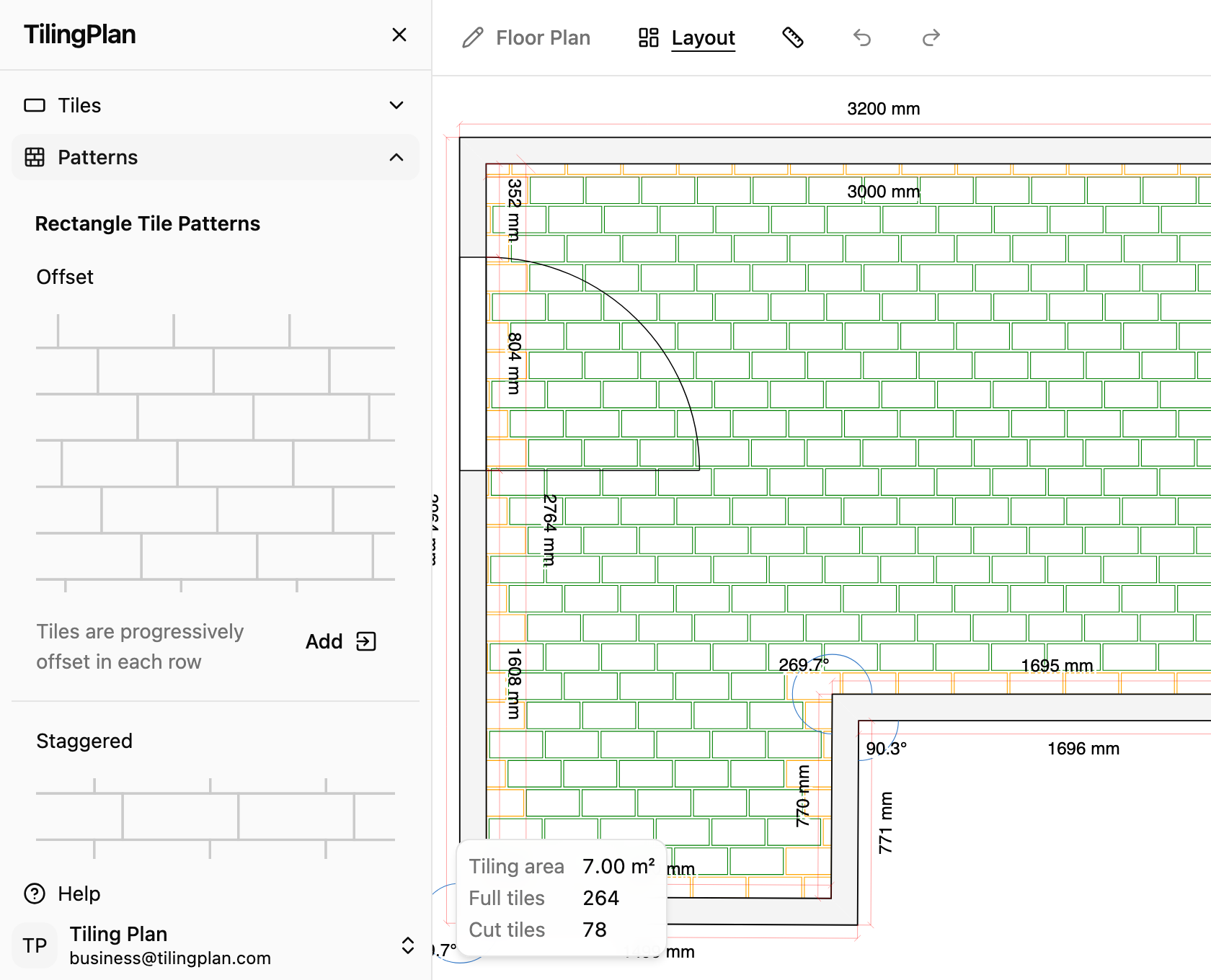This screenshot has width=1211, height=980.
Task: Click the Tiles rectangle icon
Action: coord(35,105)
